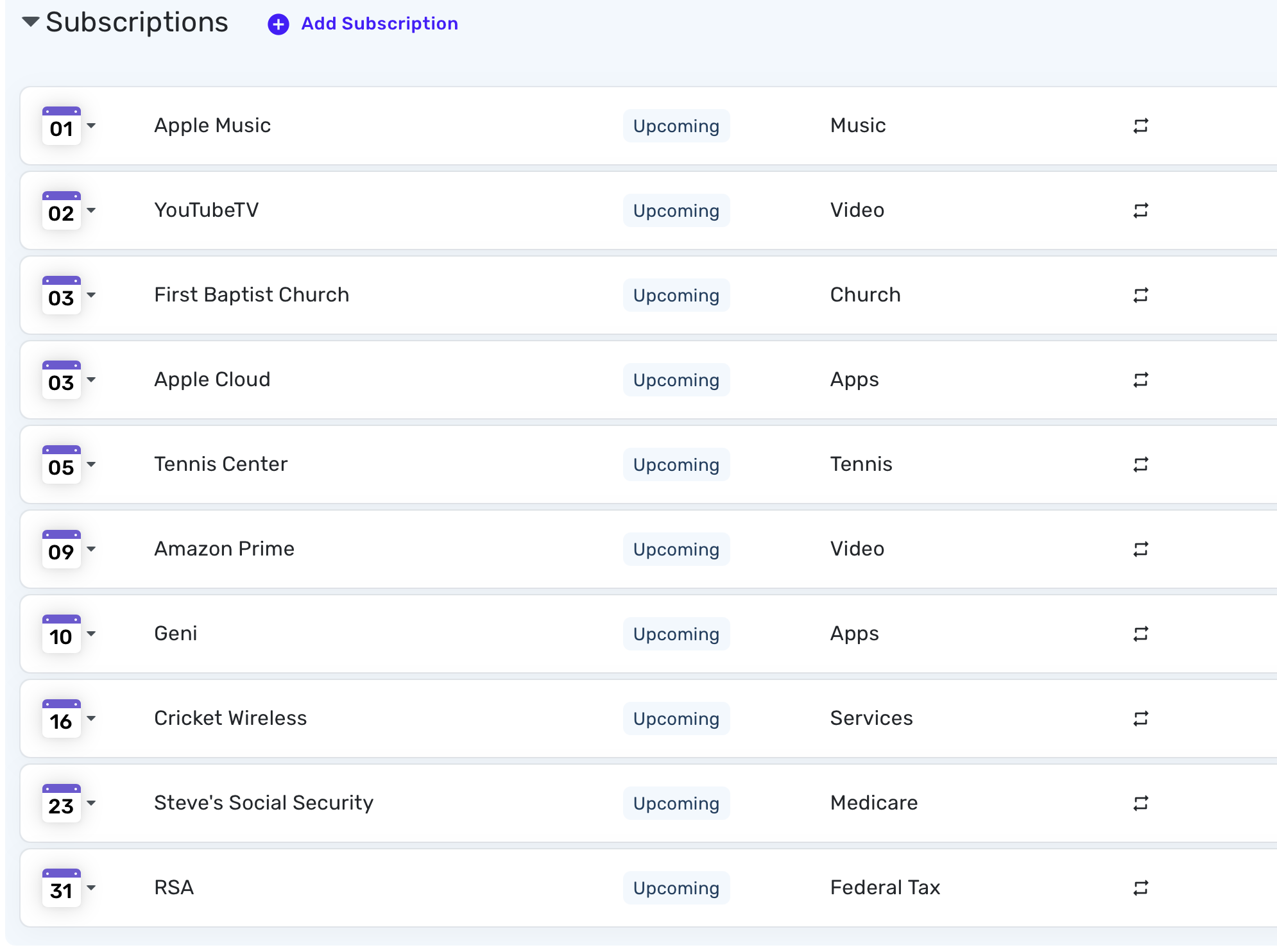Click the recurring icon for Cricket Wireless
The width and height of the screenshot is (1277, 952).
[x=1140, y=718]
